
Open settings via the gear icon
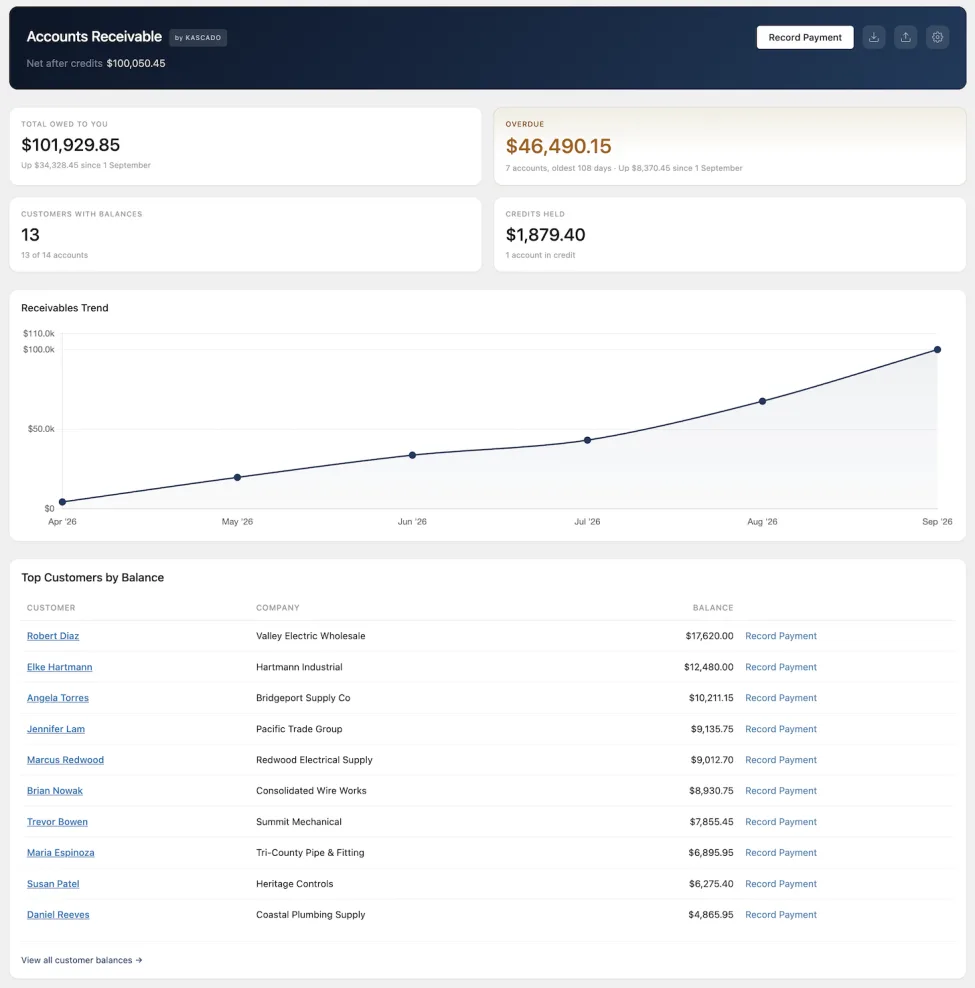[x=937, y=37]
